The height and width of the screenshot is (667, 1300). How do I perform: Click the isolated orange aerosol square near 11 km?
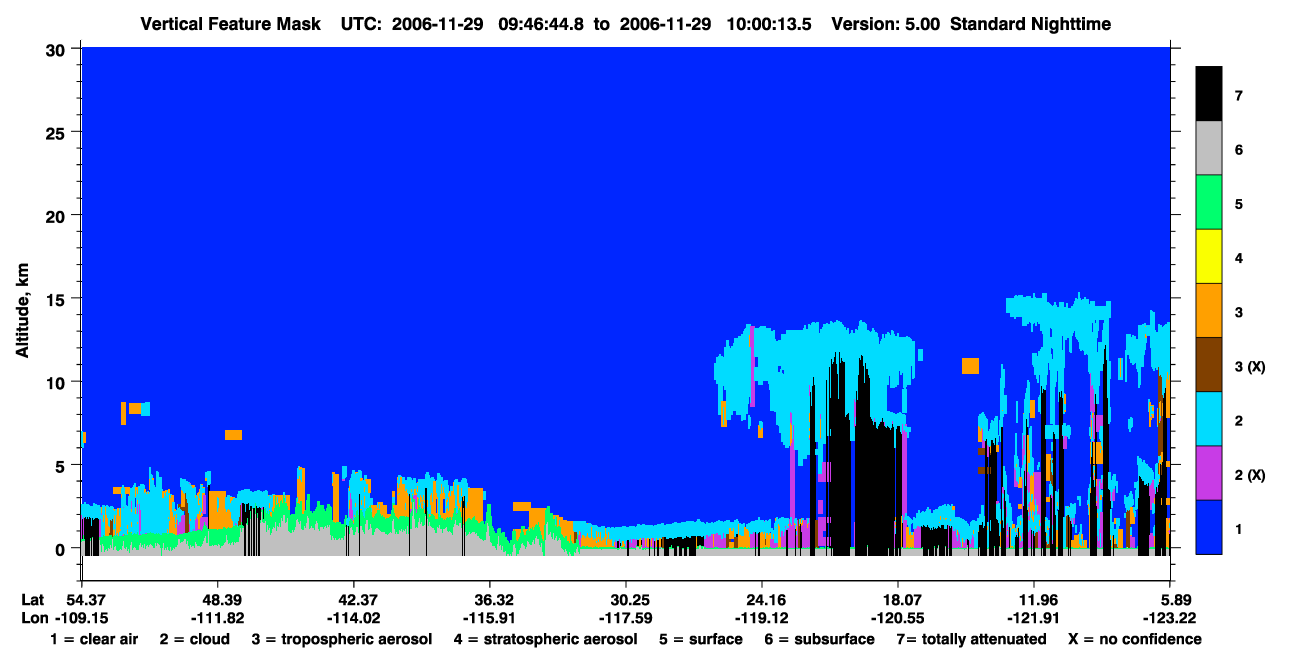coord(970,365)
